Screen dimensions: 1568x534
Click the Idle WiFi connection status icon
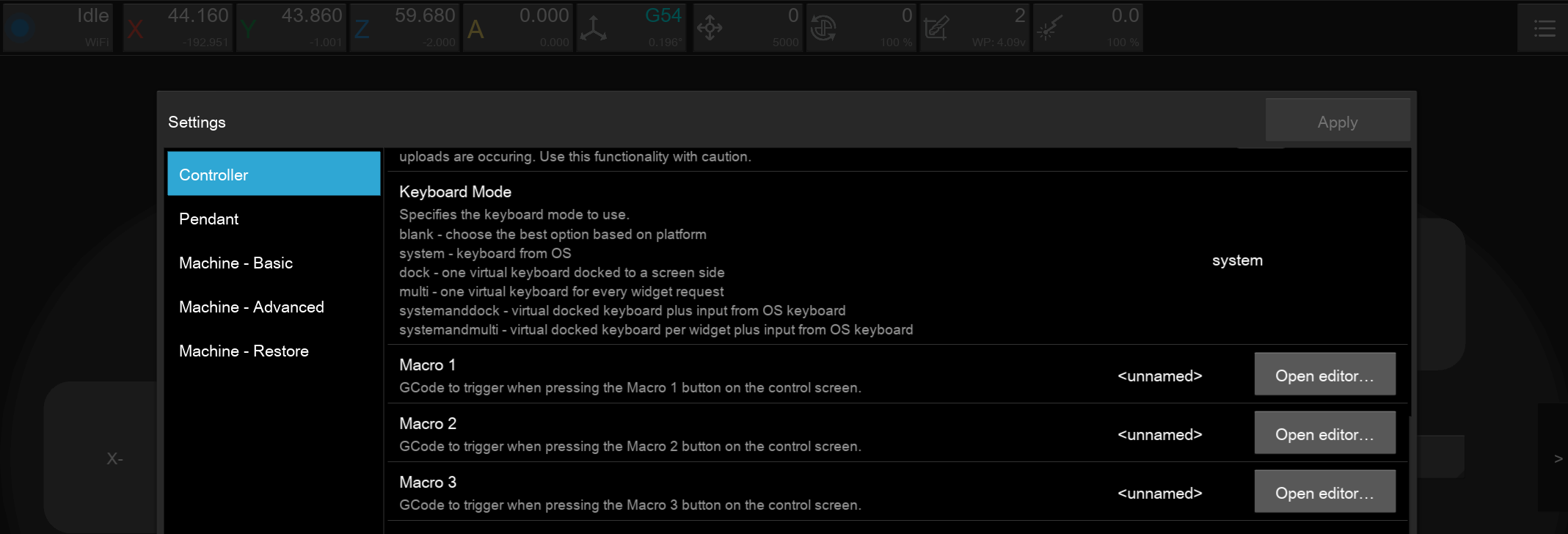click(21, 28)
